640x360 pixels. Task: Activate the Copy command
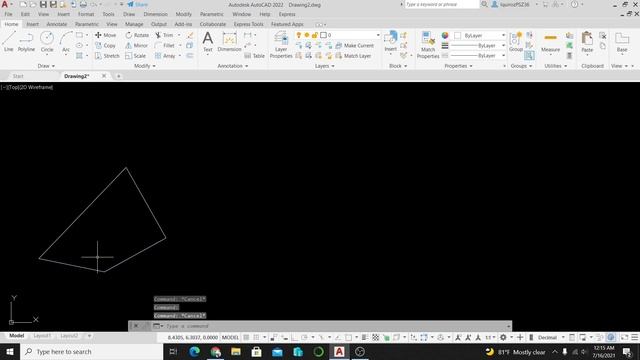click(x=105, y=45)
